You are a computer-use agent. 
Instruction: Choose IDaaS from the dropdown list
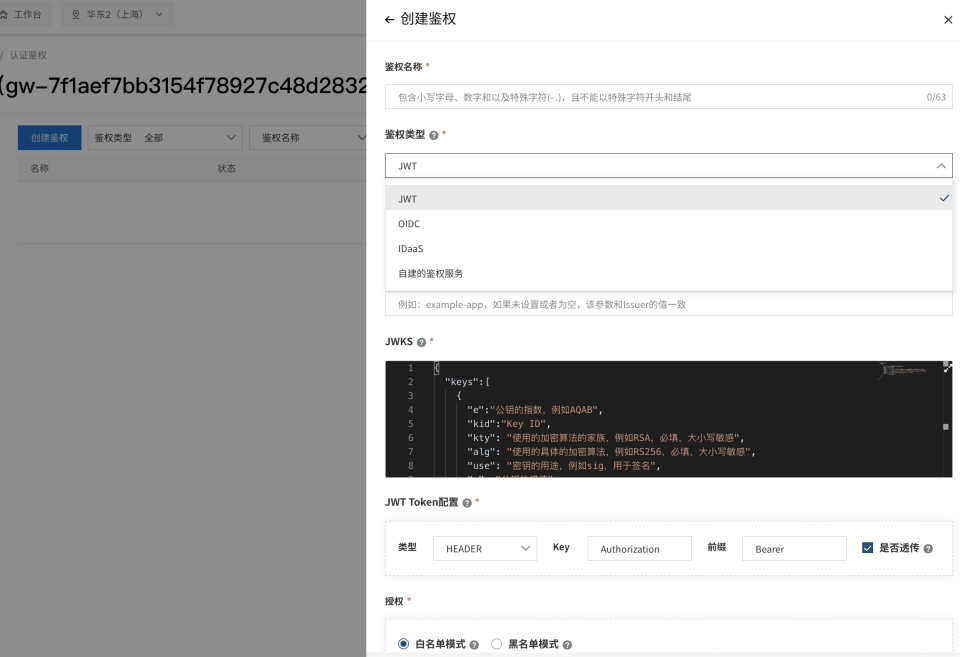click(411, 248)
